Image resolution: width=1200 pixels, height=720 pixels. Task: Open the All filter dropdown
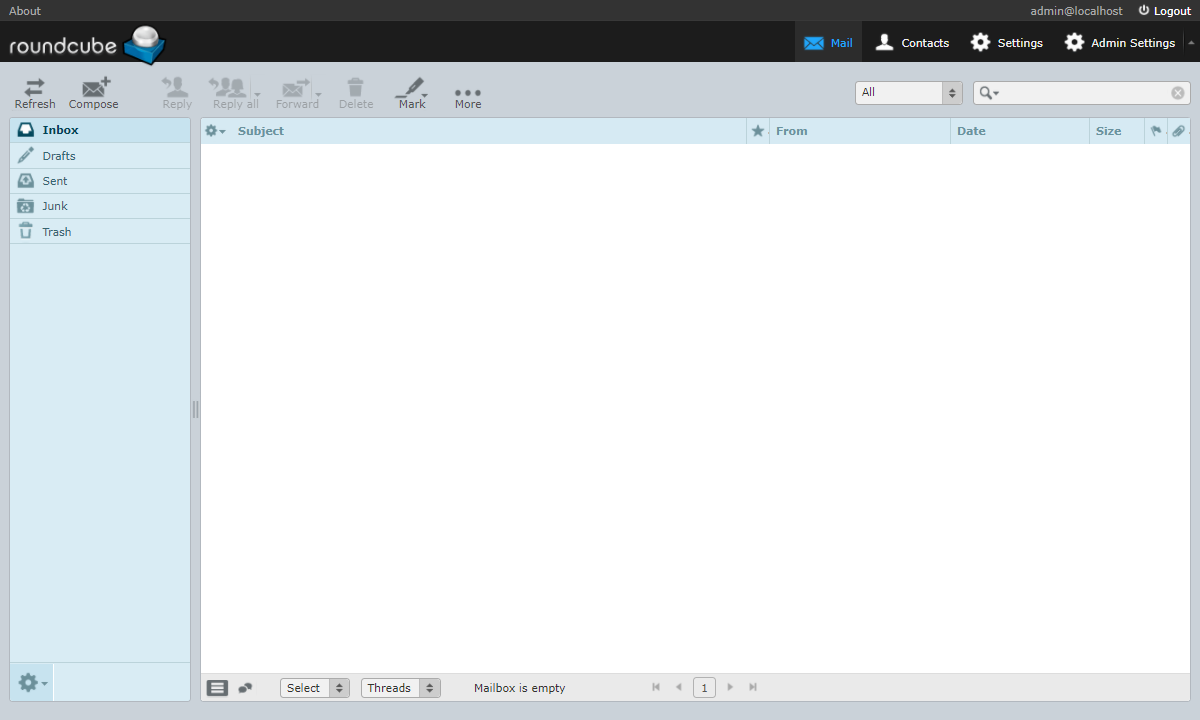908,93
